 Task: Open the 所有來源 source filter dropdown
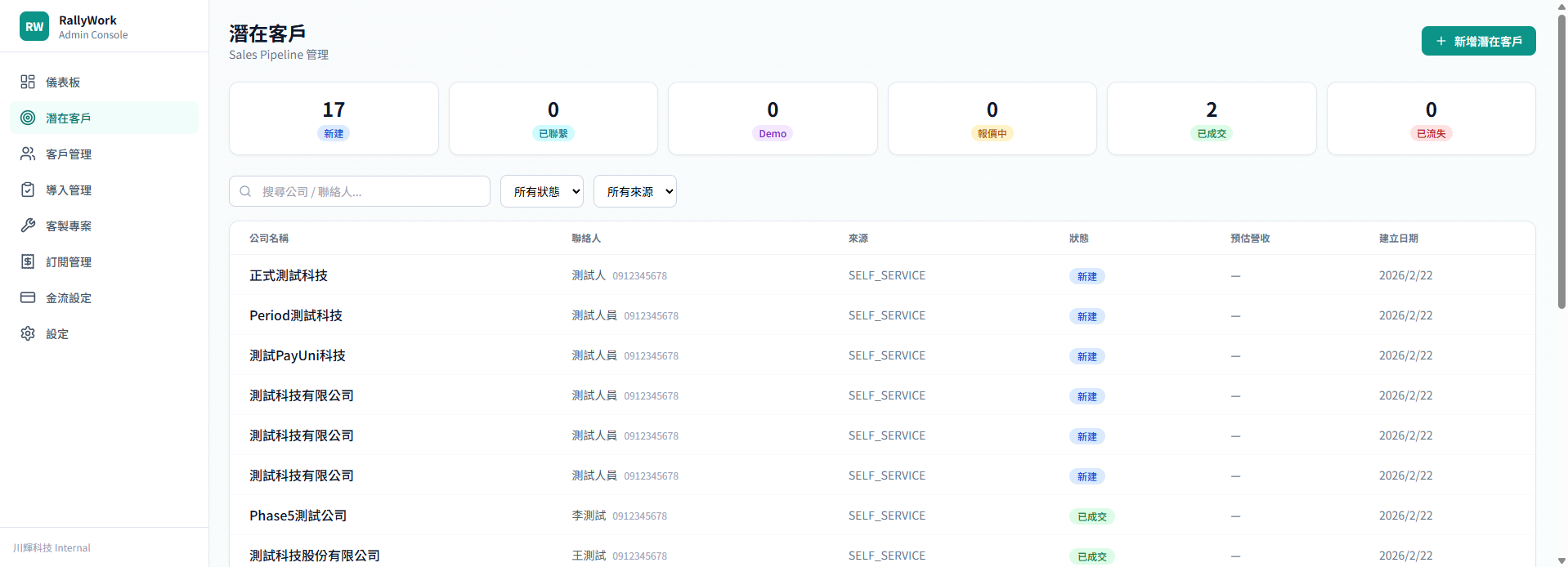[x=635, y=191]
